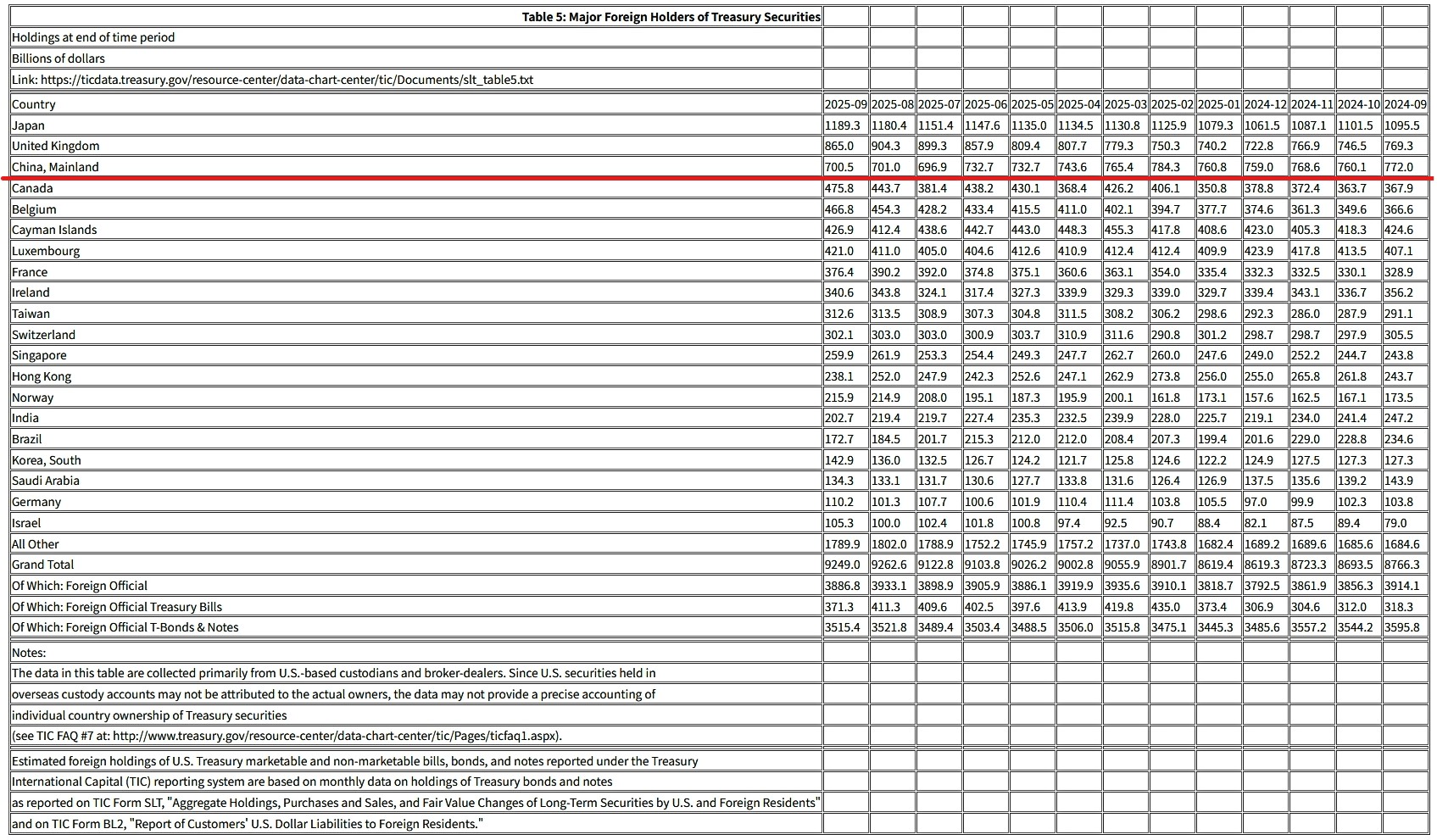1437x840 pixels.
Task: Select the 2025-03 column header
Action: click(x=1125, y=104)
